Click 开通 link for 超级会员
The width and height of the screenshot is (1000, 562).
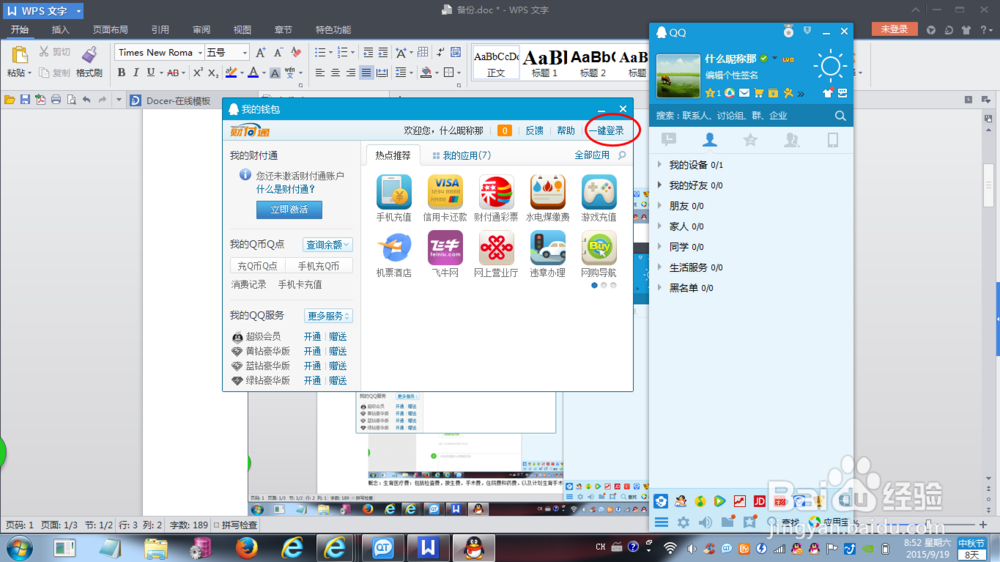tap(312, 336)
